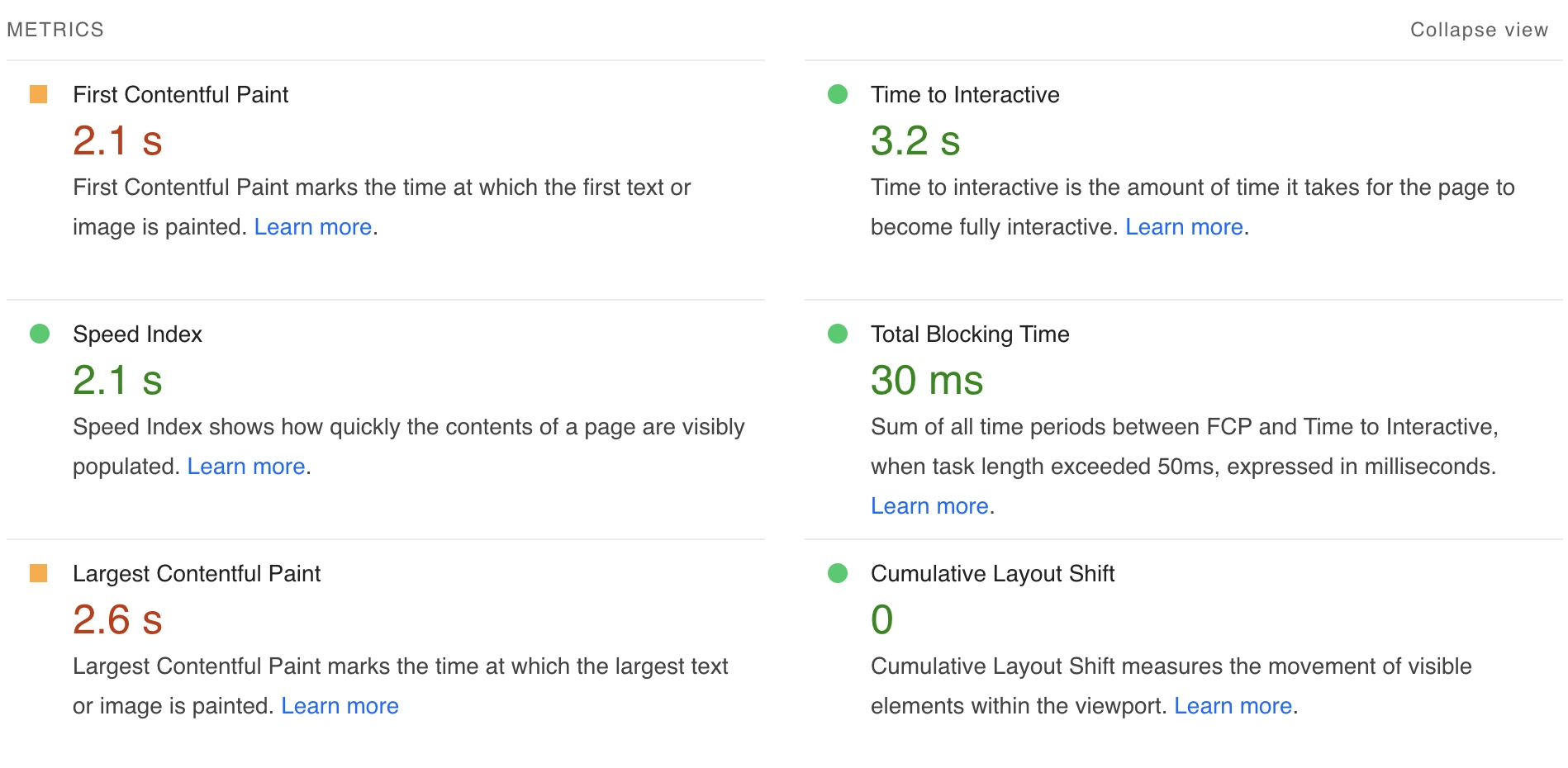1568x768 pixels.
Task: Click the orange square icon beside First Contentful Paint
Action: click(x=39, y=96)
